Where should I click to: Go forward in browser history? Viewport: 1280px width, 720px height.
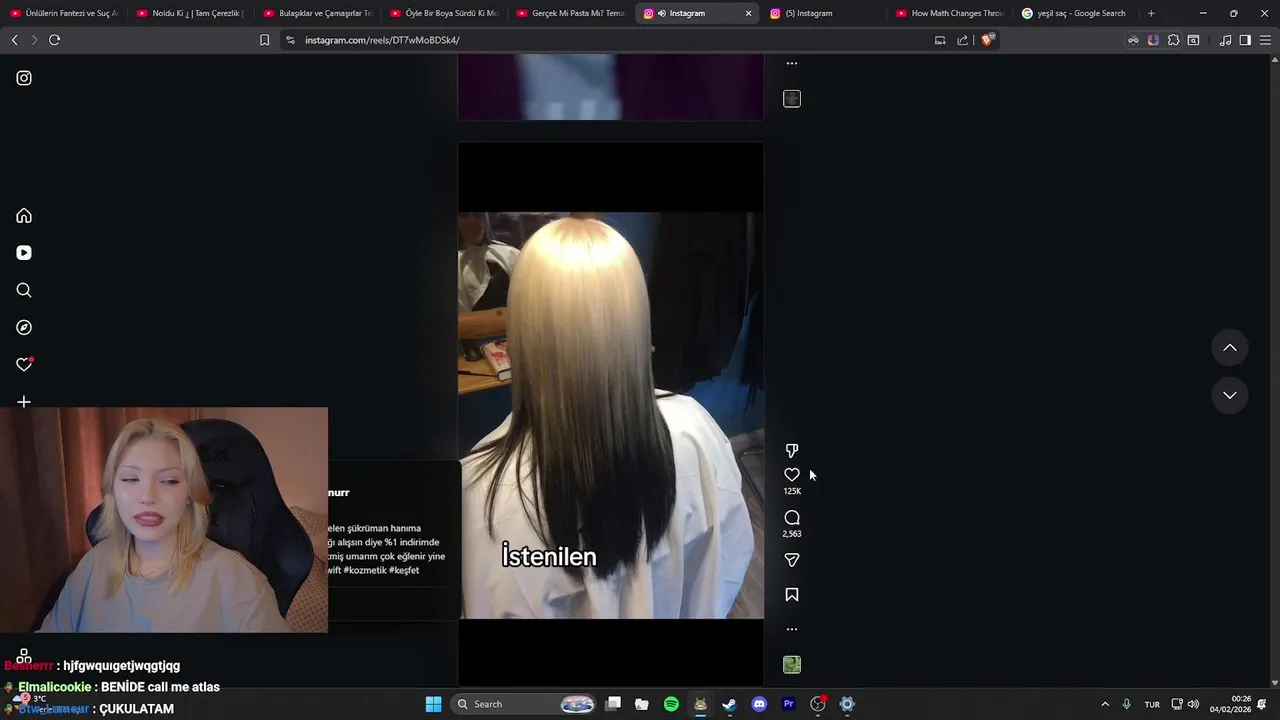tap(34, 40)
